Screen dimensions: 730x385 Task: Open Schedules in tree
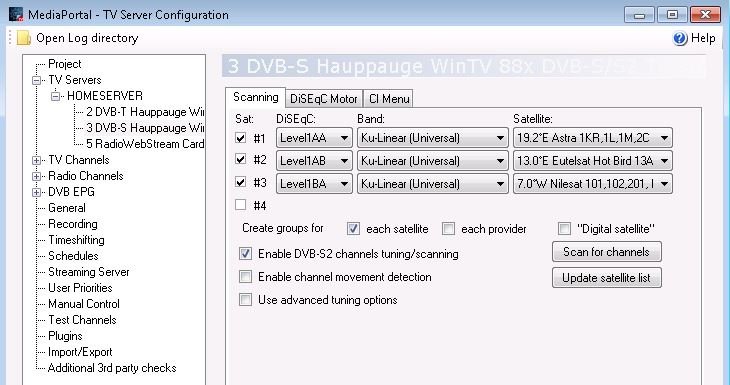click(73, 256)
